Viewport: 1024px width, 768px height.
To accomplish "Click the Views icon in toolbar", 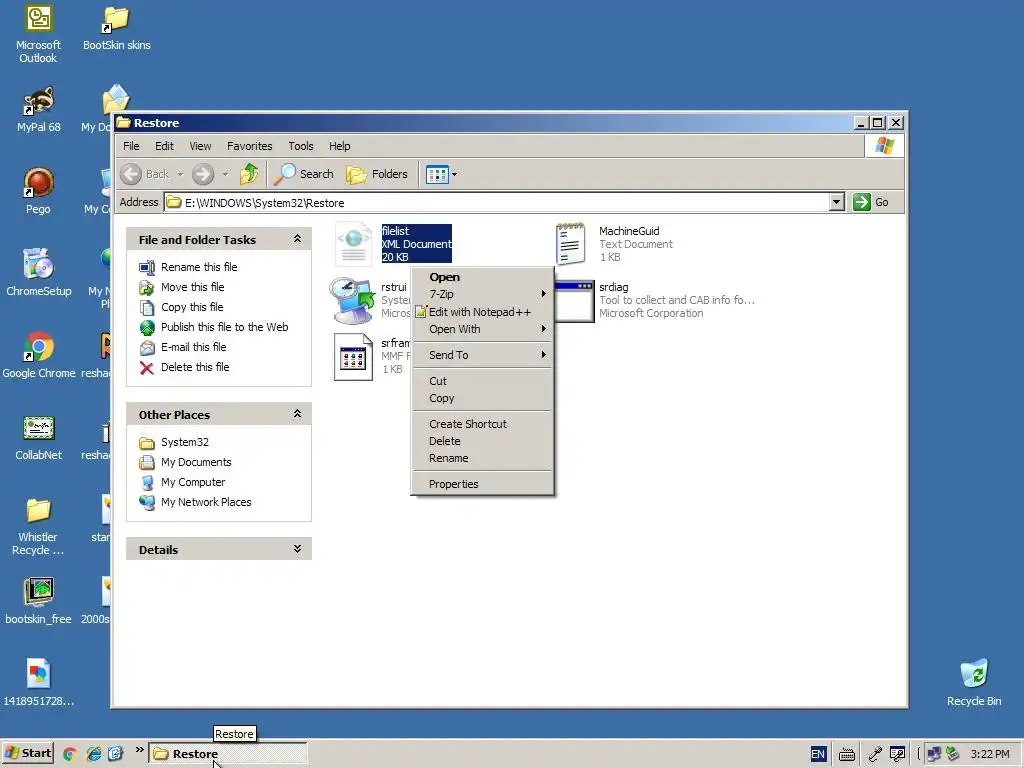I will coord(437,174).
